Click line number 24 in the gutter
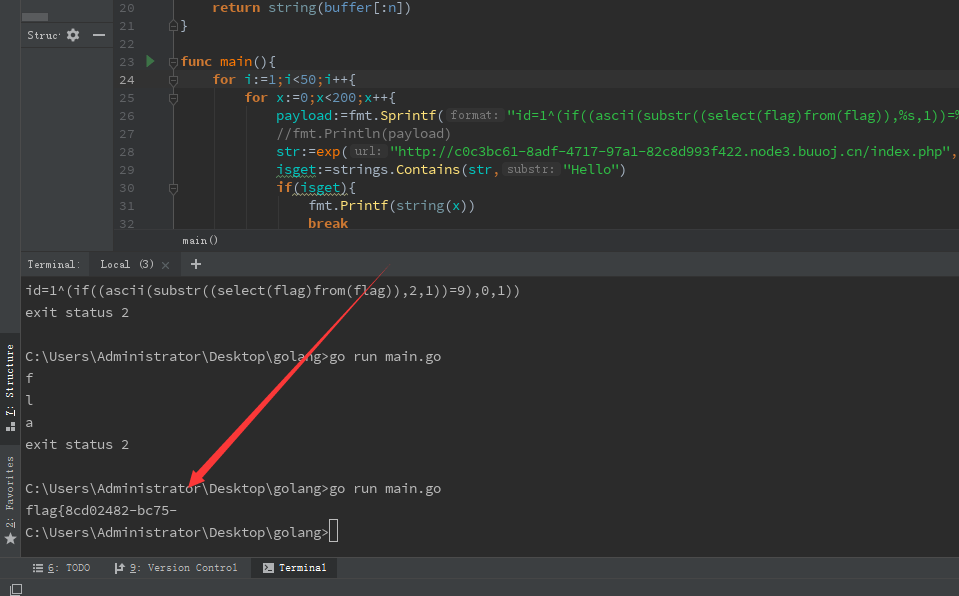Screen dimensions: 959x596 click(x=127, y=80)
